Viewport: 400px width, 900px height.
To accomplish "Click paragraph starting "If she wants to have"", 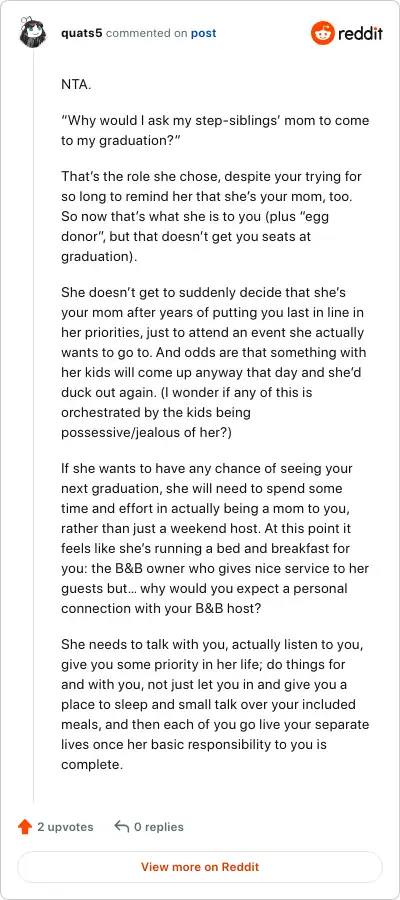I will [215, 538].
